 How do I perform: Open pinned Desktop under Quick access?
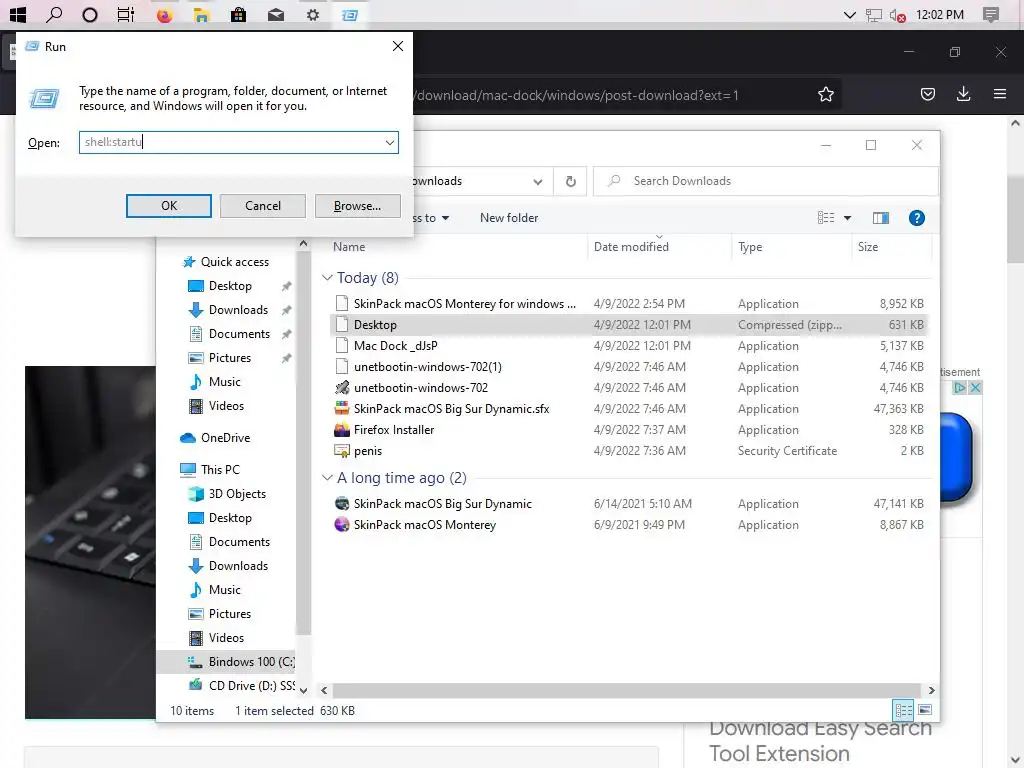[230, 286]
